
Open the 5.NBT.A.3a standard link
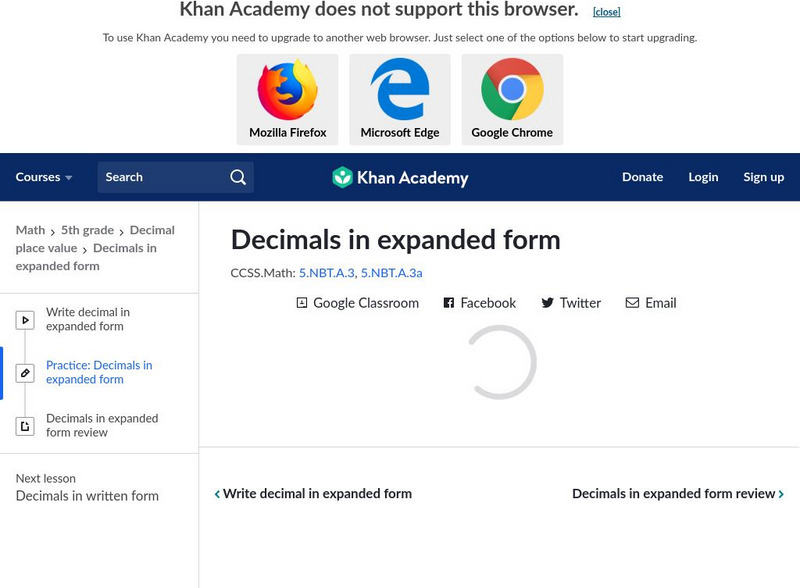[x=392, y=273]
